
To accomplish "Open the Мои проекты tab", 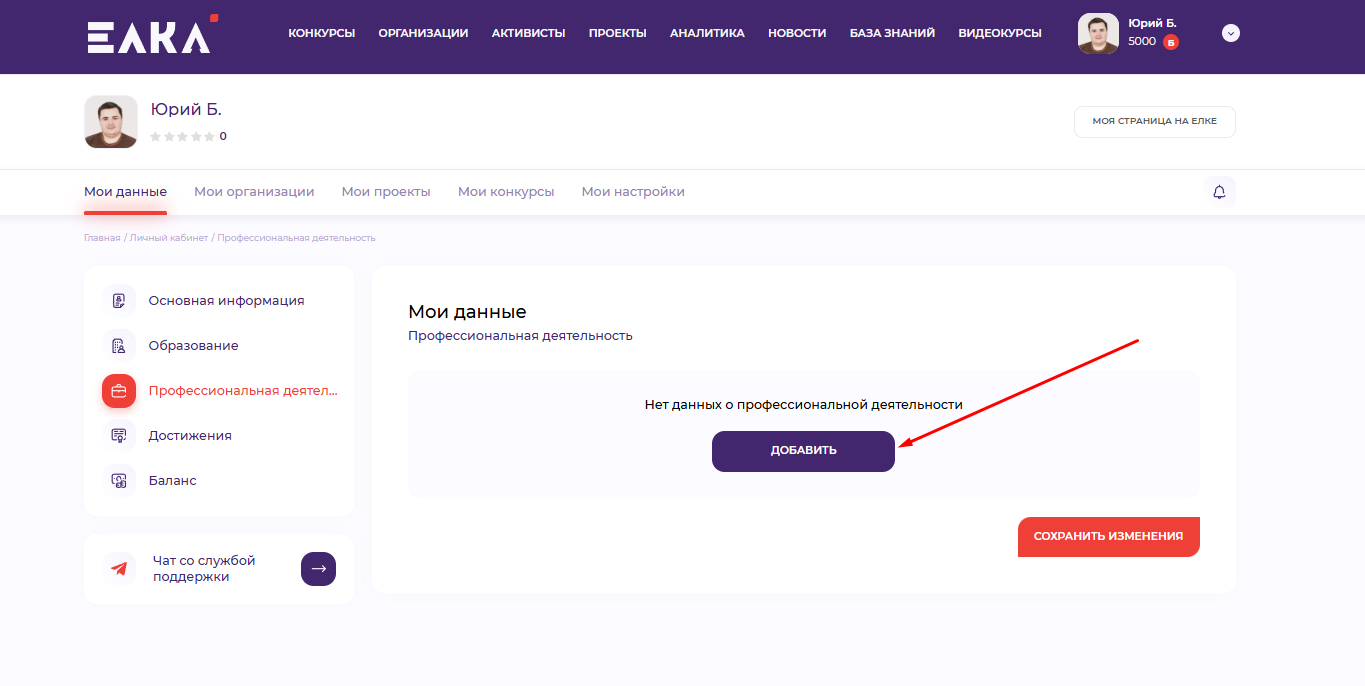I will pyautogui.click(x=386, y=192).
